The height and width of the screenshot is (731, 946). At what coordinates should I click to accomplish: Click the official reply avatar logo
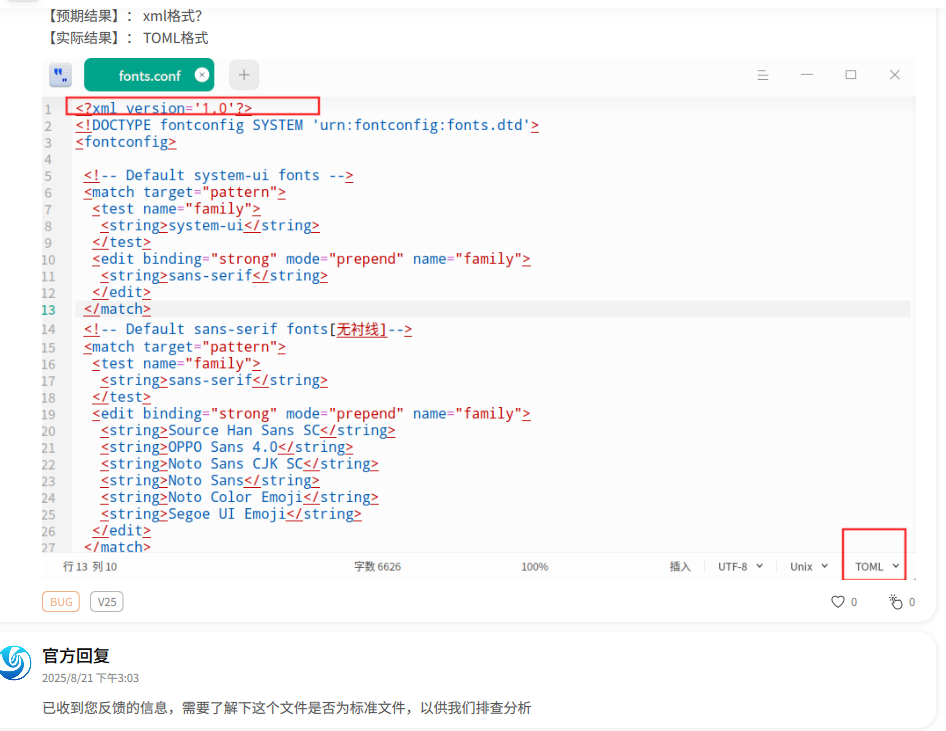(14, 662)
